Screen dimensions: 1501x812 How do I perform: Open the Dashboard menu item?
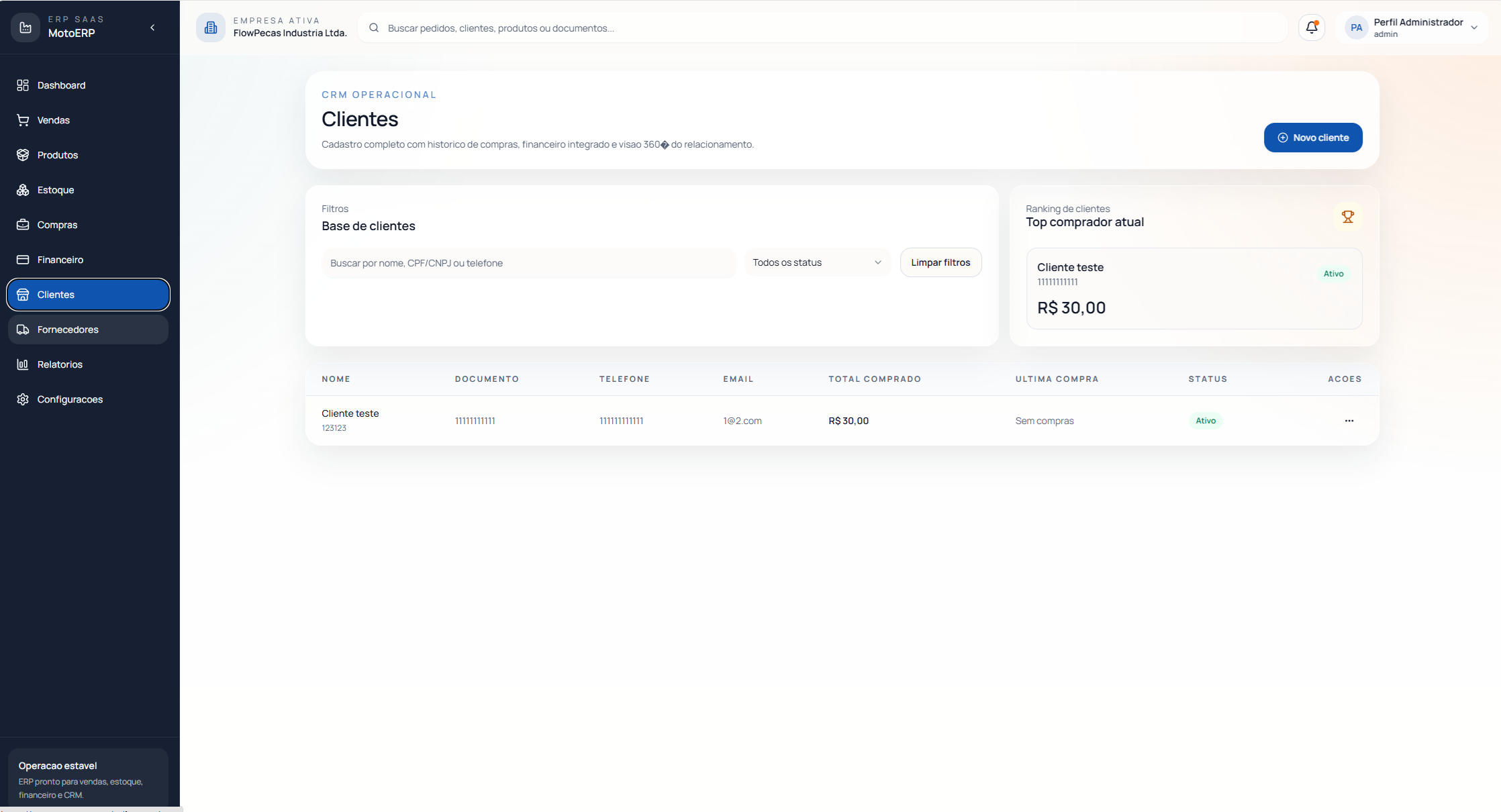click(x=88, y=85)
